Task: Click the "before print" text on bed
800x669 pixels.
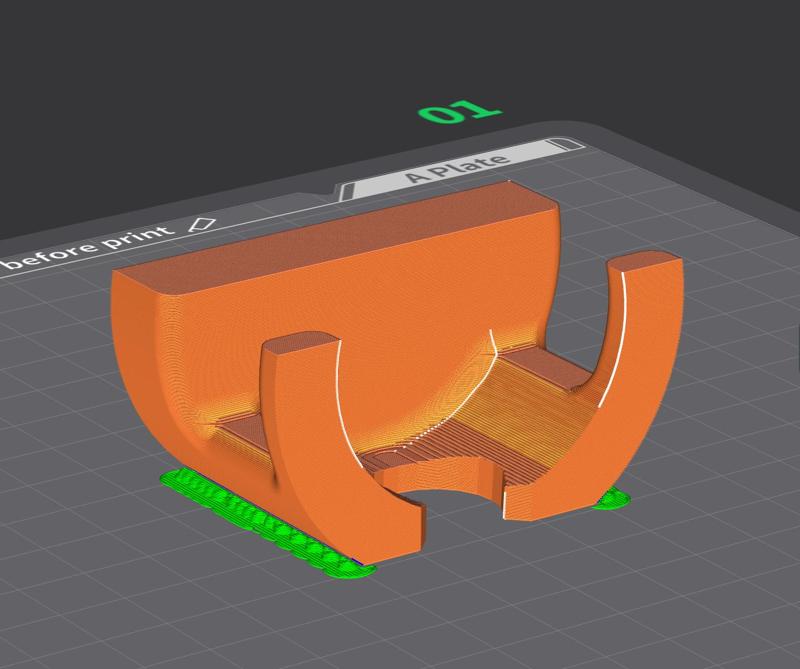Action: click(87, 246)
